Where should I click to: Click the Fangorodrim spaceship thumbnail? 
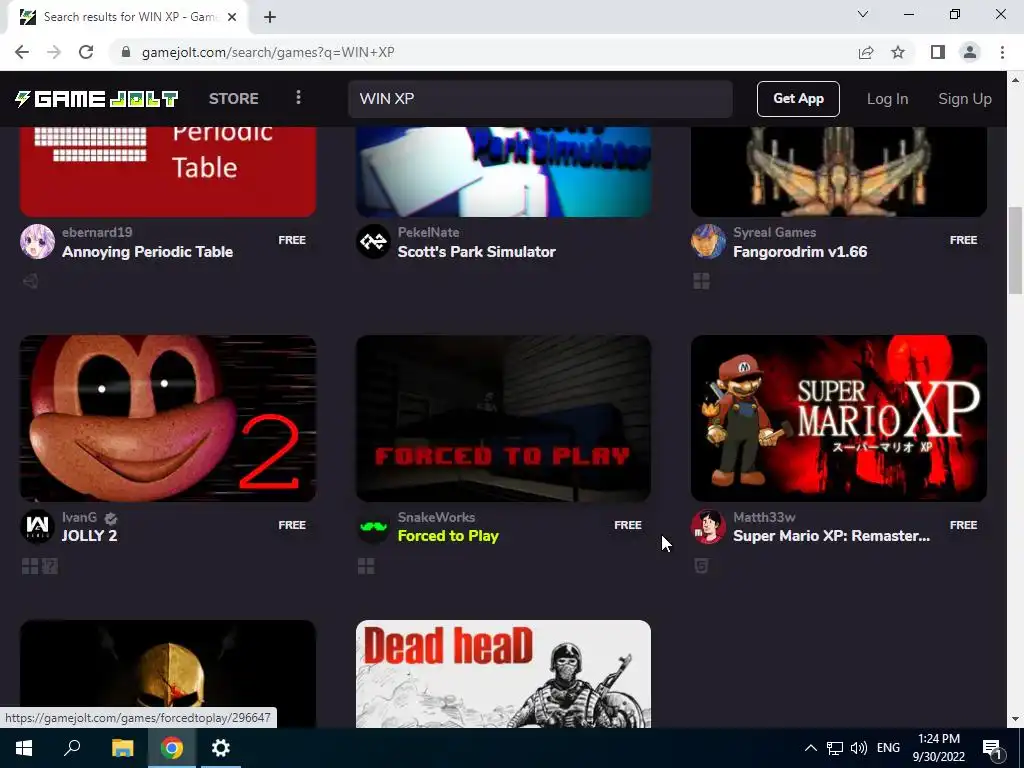(839, 171)
